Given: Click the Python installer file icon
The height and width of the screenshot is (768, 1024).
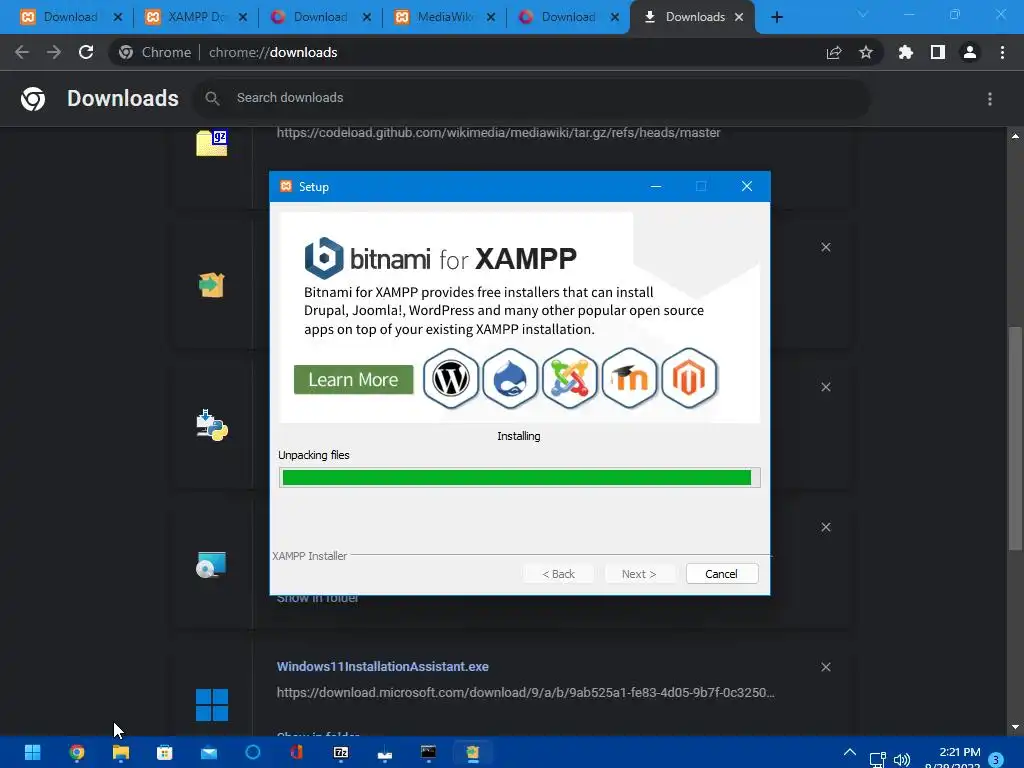Looking at the screenshot, I should [x=212, y=425].
